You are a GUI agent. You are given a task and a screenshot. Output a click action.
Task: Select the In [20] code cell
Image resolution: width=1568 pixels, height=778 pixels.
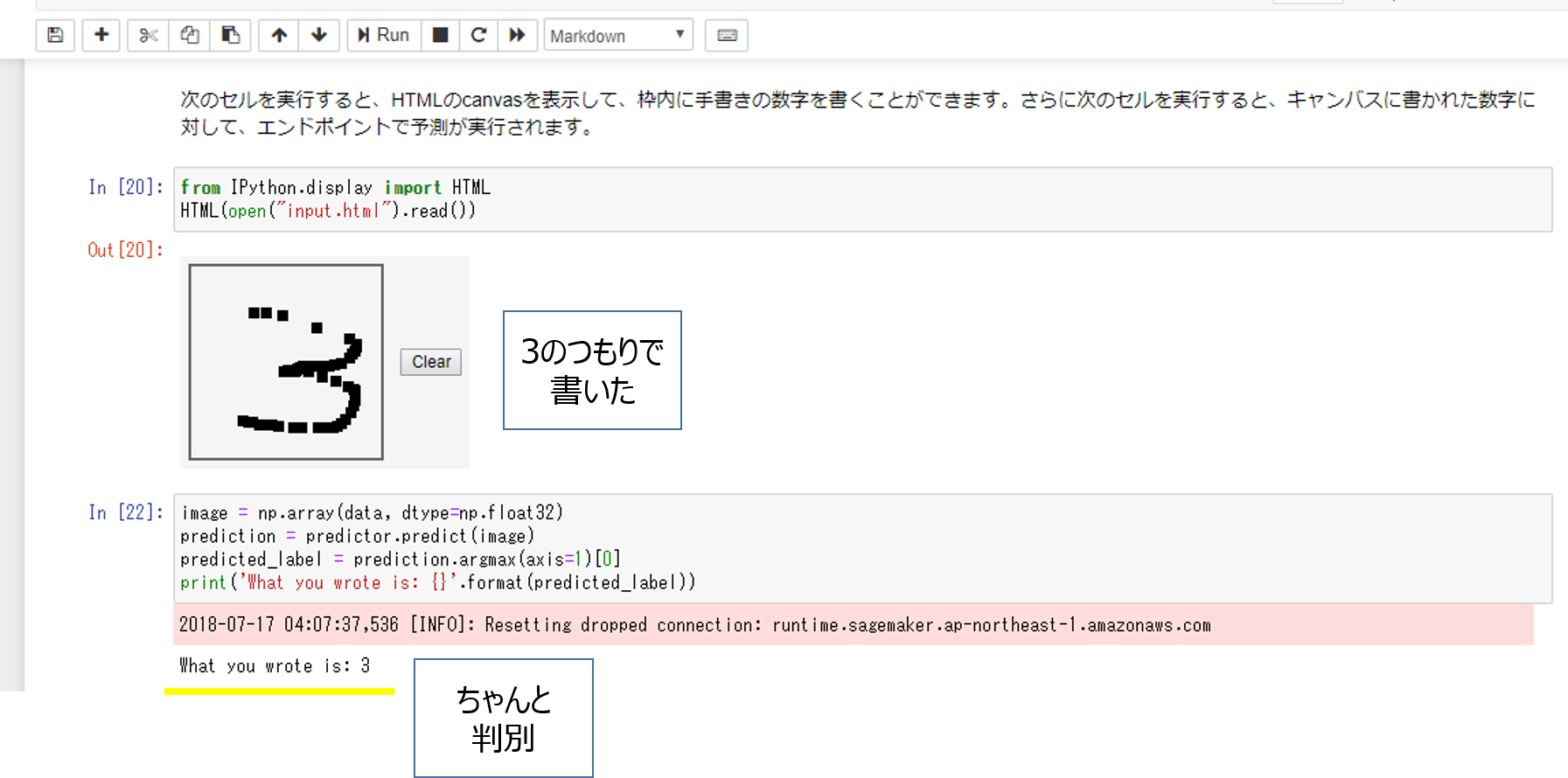coord(863,199)
